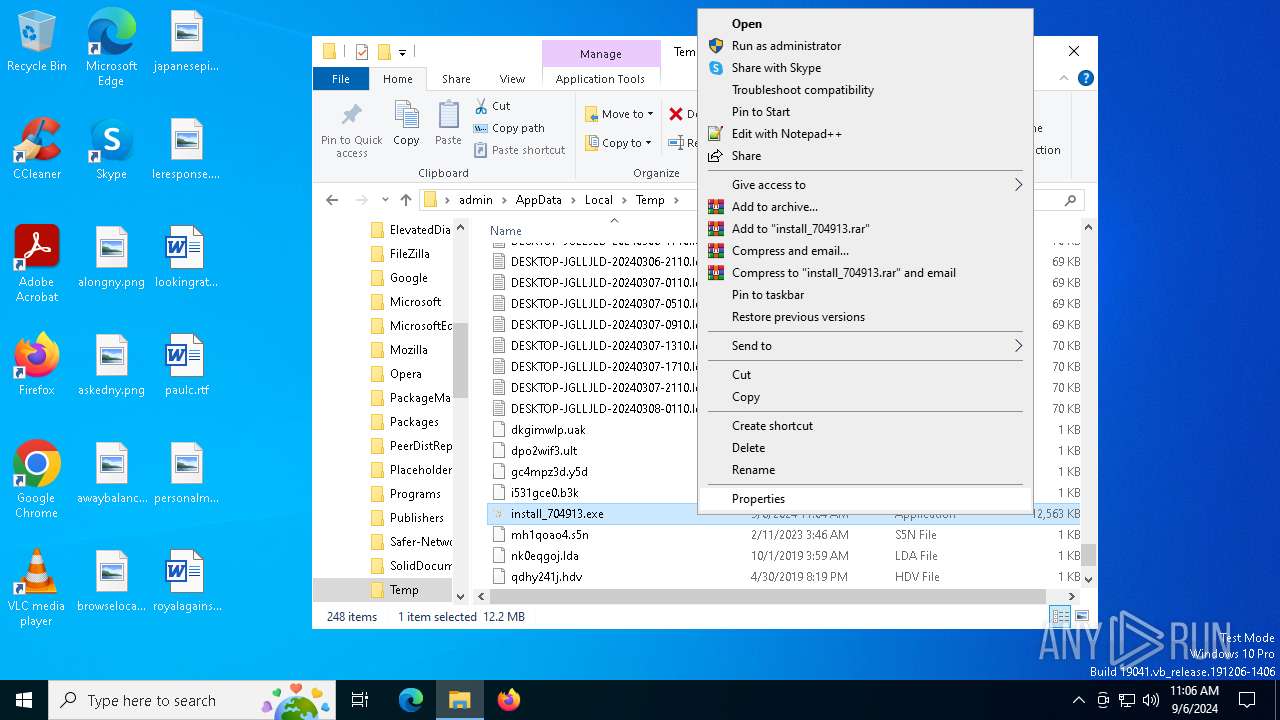The image size is (1280, 720).
Task: Open Explorer help question mark
Action: [x=1085, y=78]
